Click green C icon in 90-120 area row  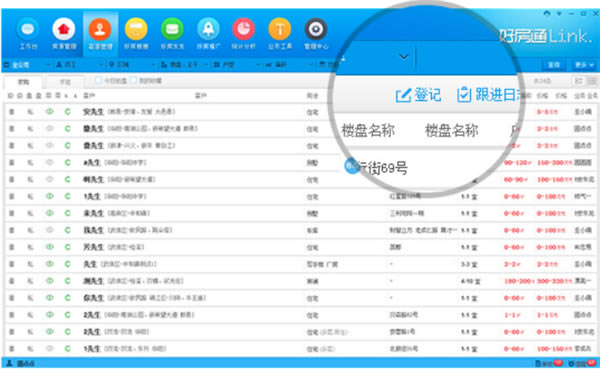point(67,163)
